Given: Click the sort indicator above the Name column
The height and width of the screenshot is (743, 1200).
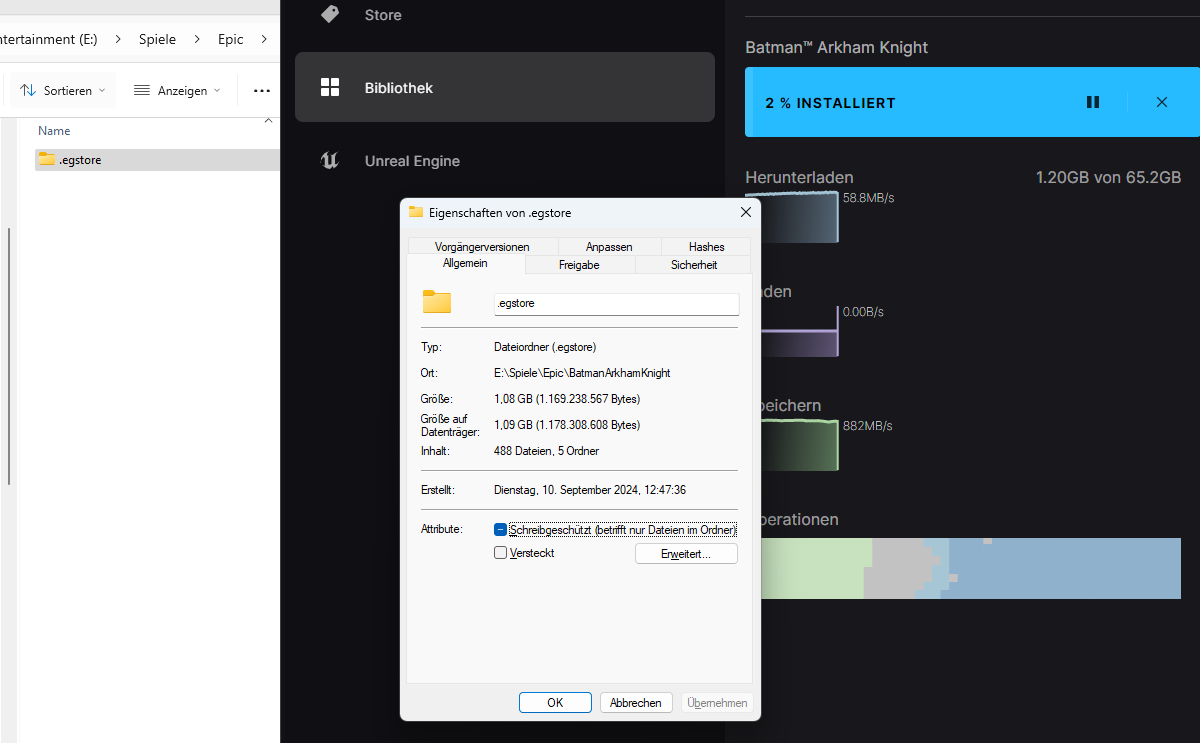Looking at the screenshot, I should [268, 121].
